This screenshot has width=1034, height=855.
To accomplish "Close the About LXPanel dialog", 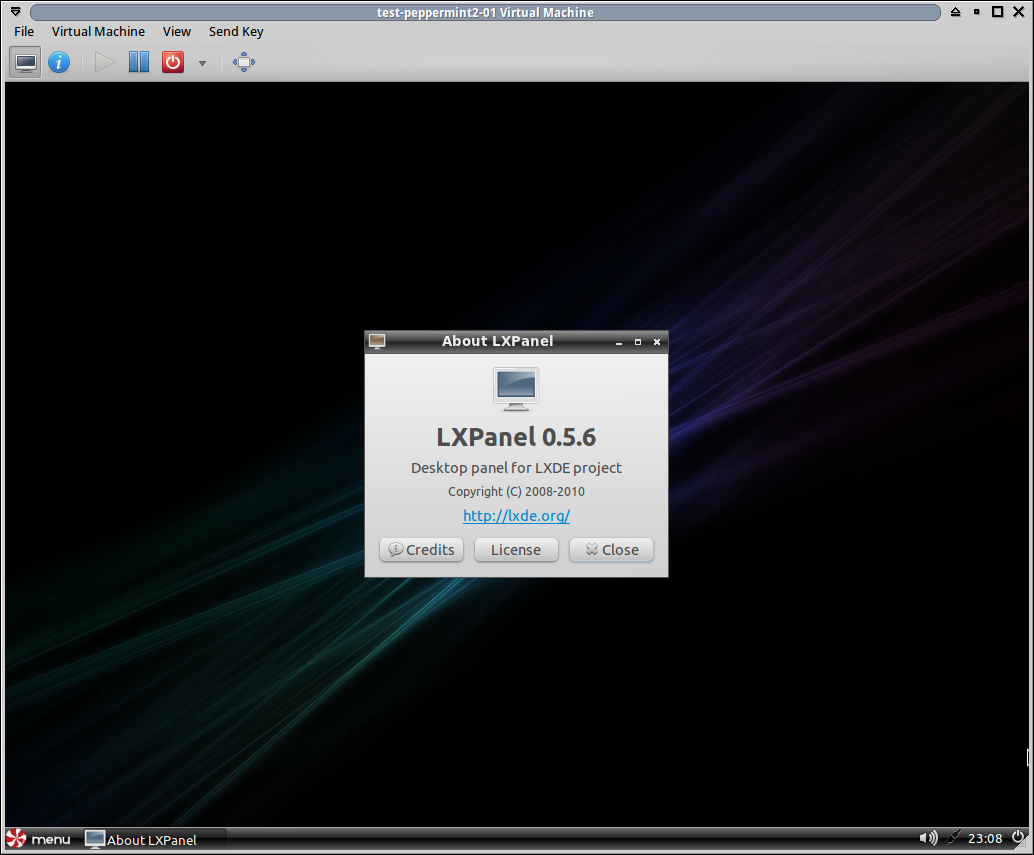I will (611, 550).
